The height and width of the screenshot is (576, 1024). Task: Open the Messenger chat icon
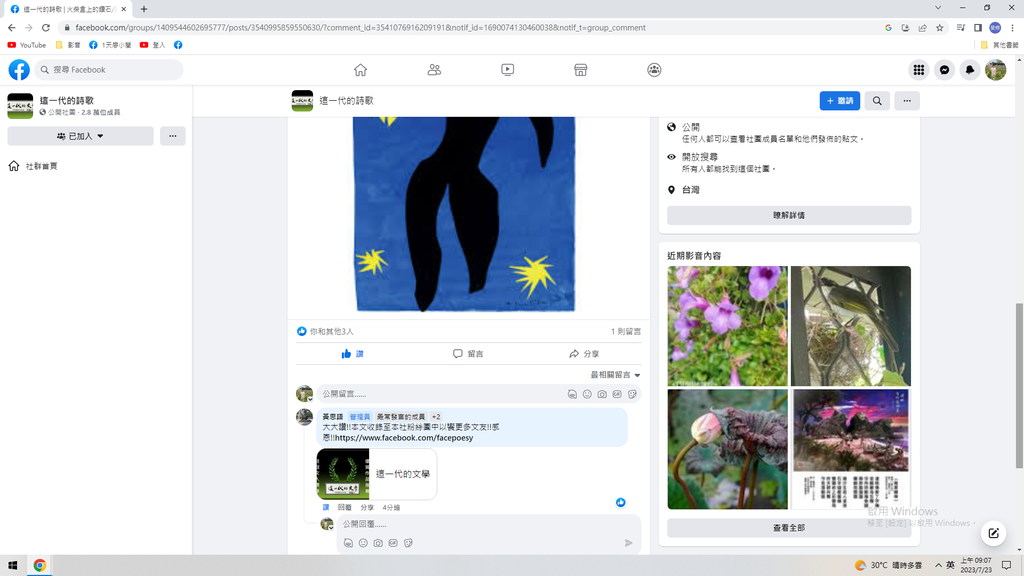click(x=944, y=70)
